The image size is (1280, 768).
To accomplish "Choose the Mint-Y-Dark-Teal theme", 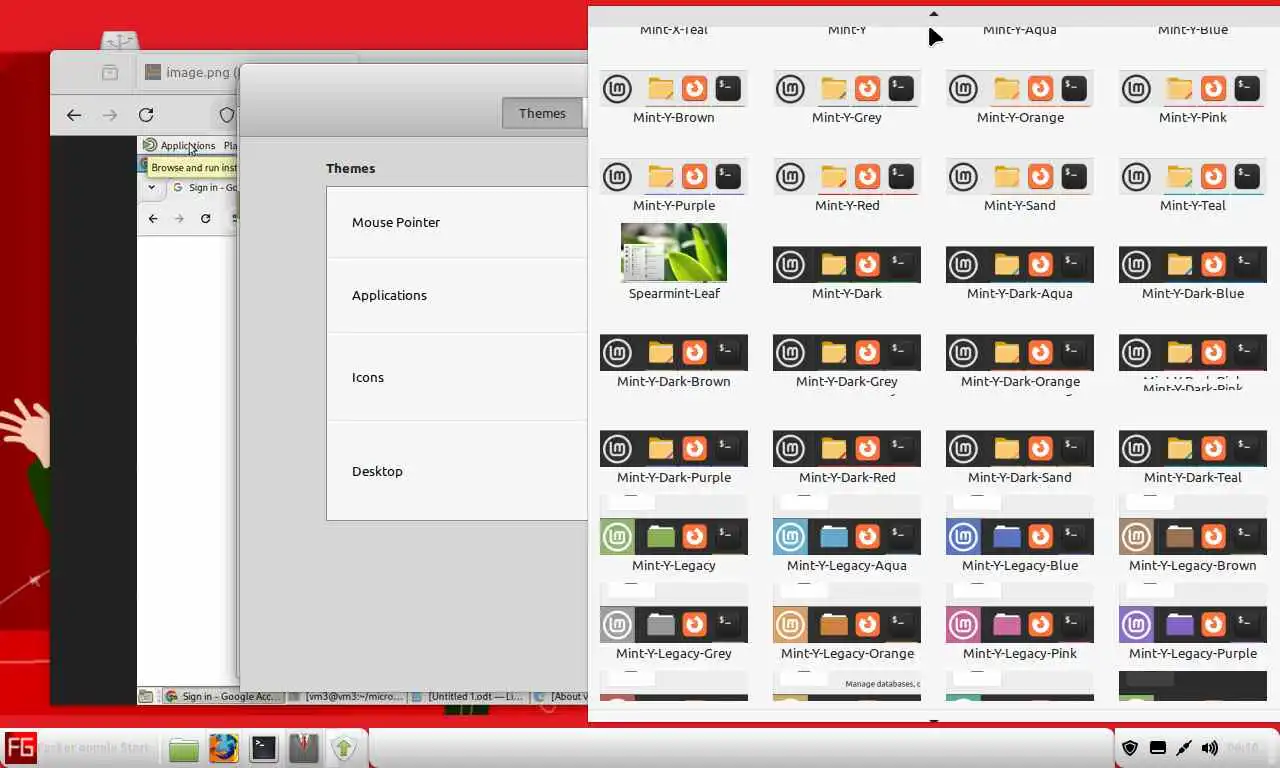I will pyautogui.click(x=1193, y=449).
